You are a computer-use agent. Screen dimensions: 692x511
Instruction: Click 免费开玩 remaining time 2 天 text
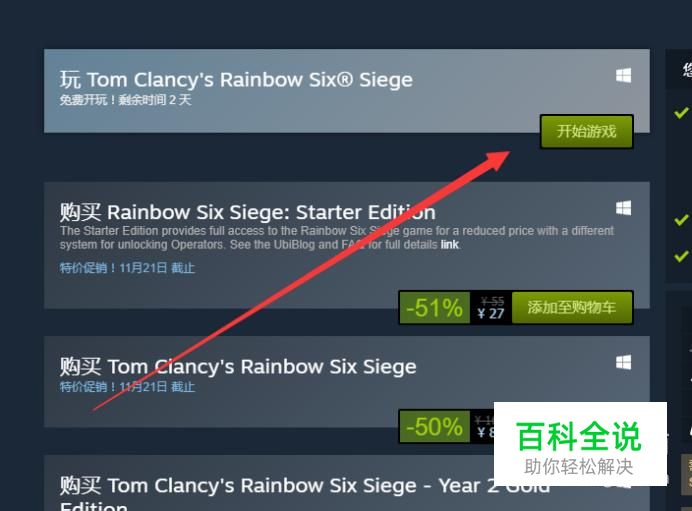point(125,100)
